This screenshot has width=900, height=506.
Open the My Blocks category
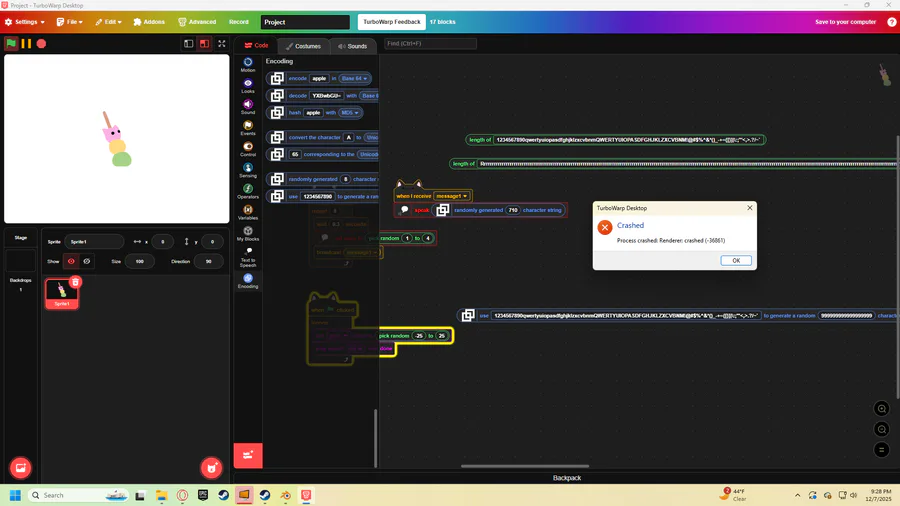point(248,233)
